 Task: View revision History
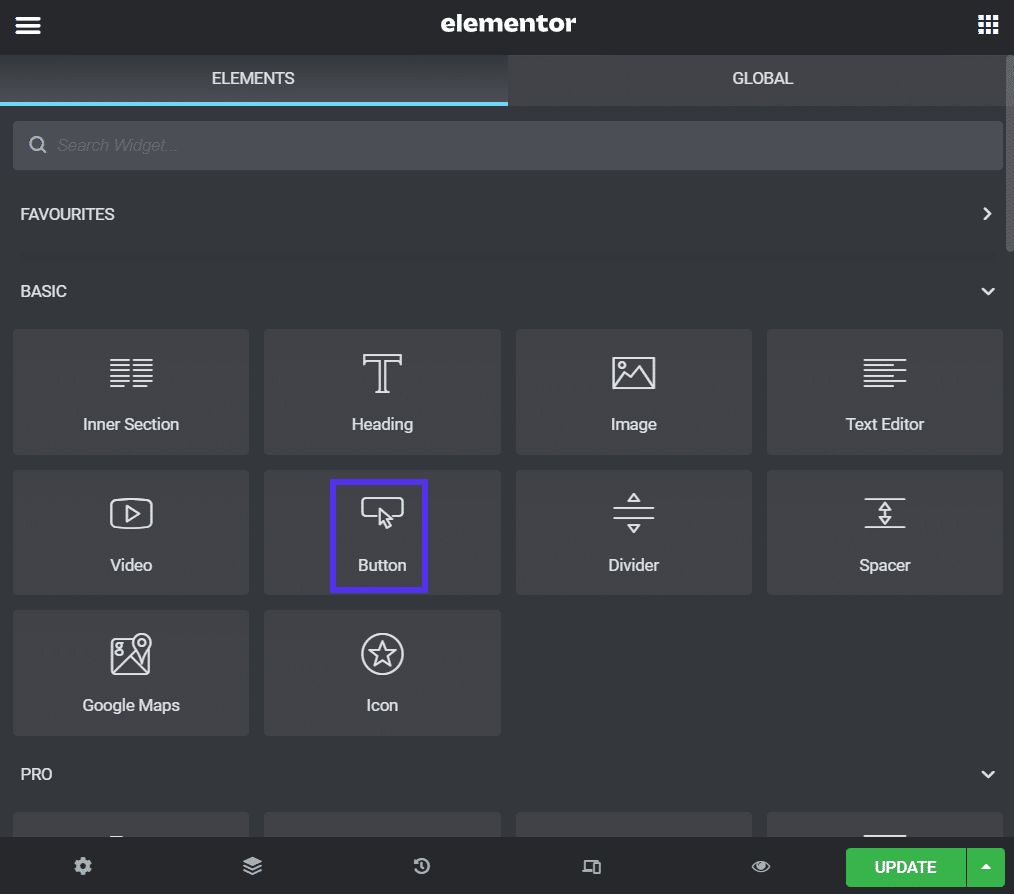pyautogui.click(x=421, y=866)
